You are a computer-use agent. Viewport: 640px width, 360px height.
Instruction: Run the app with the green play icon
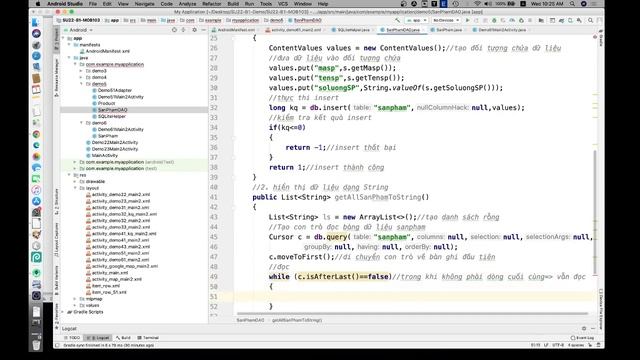click(x=467, y=20)
